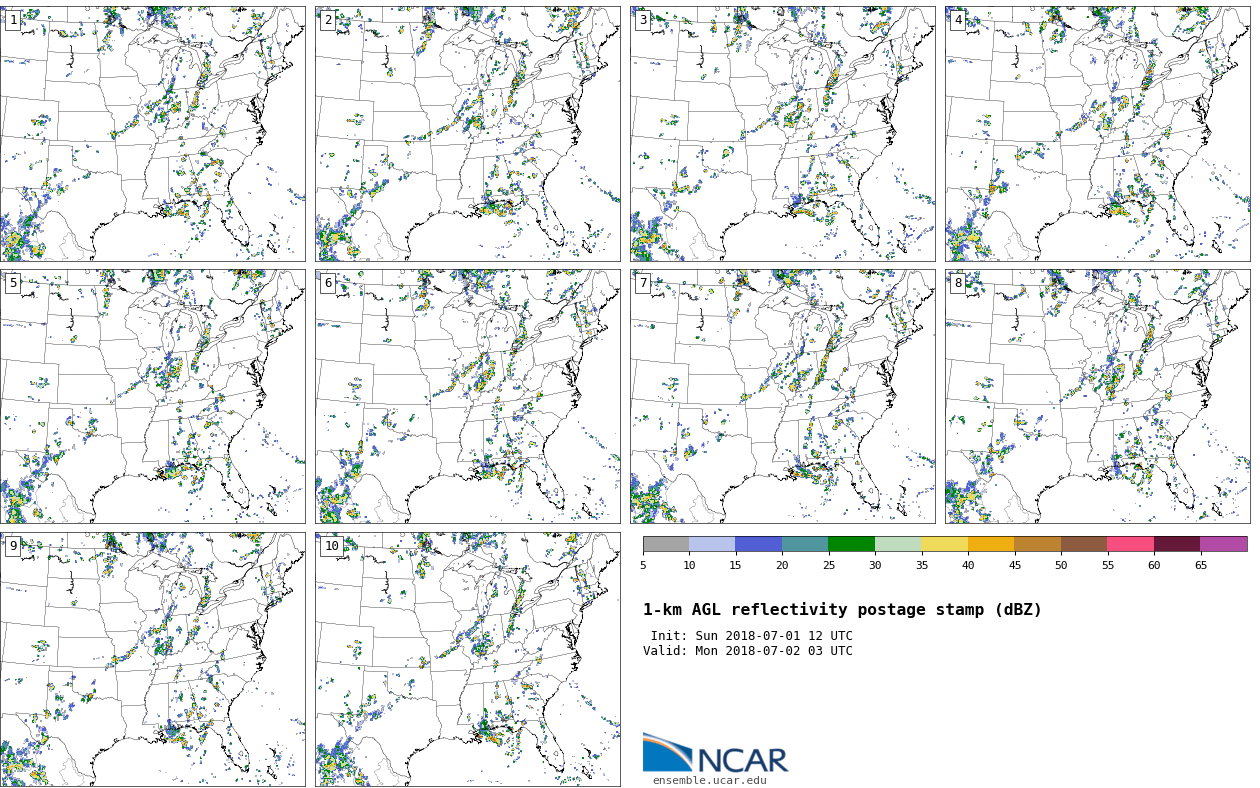
Task: Click the yellow 35-40 dBZ swatch
Action: (945, 544)
